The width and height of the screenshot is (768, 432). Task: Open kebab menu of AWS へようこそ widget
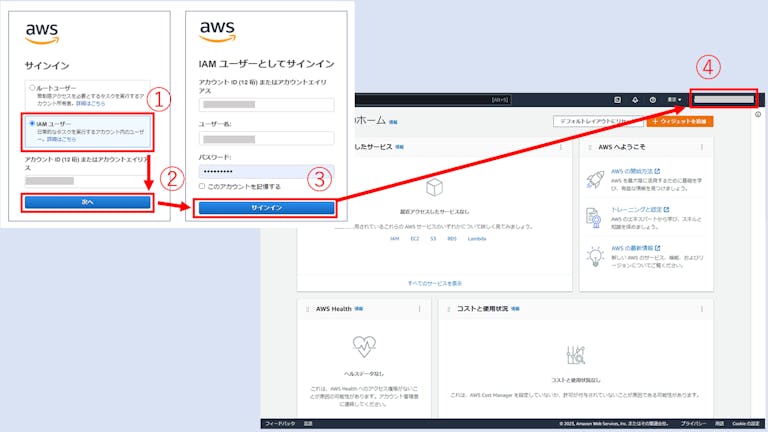702,147
